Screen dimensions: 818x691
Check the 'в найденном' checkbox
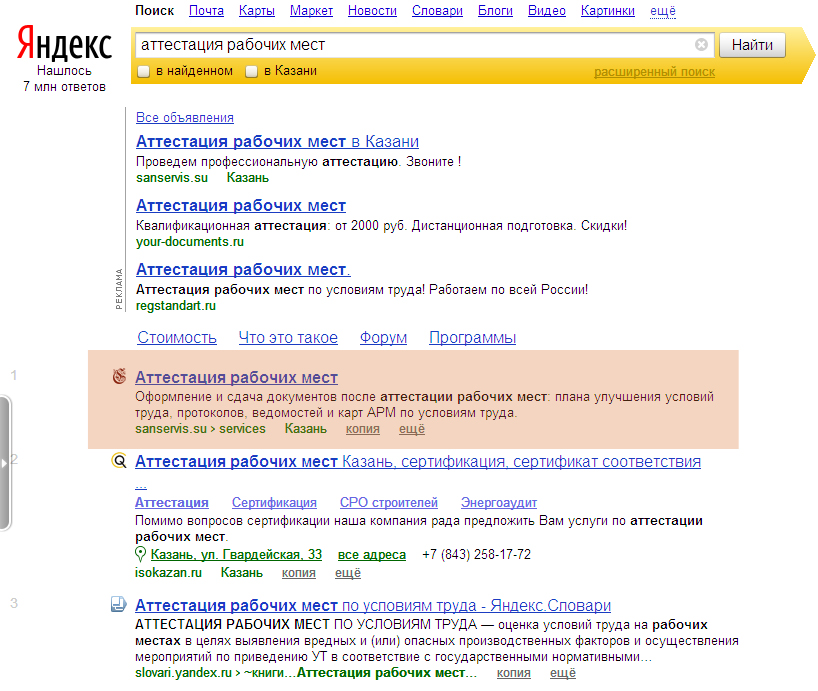tap(143, 71)
